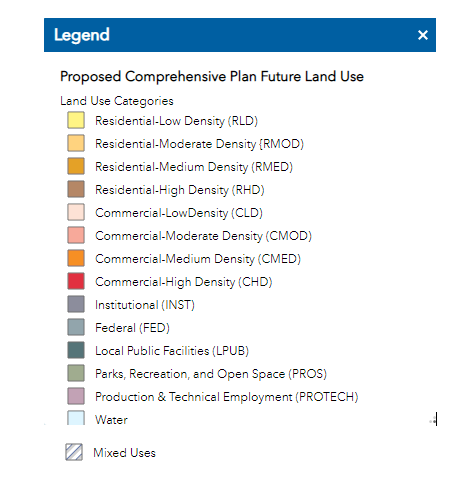
Task: Click the Residential-Medium Density swatch
Action: click(76, 166)
